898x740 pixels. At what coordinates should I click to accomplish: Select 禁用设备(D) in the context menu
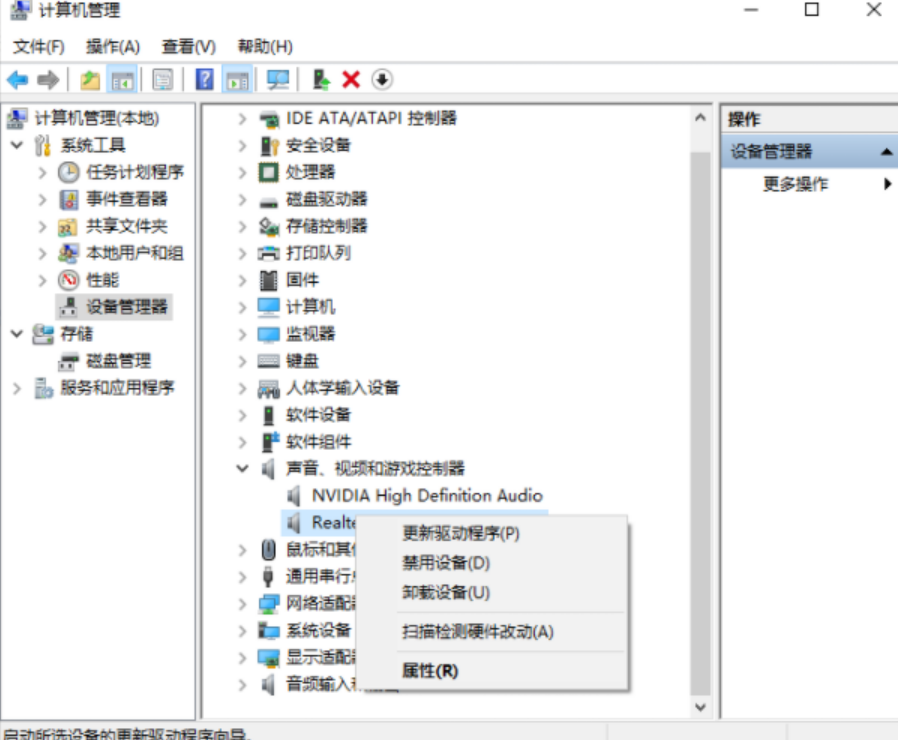[x=445, y=563]
